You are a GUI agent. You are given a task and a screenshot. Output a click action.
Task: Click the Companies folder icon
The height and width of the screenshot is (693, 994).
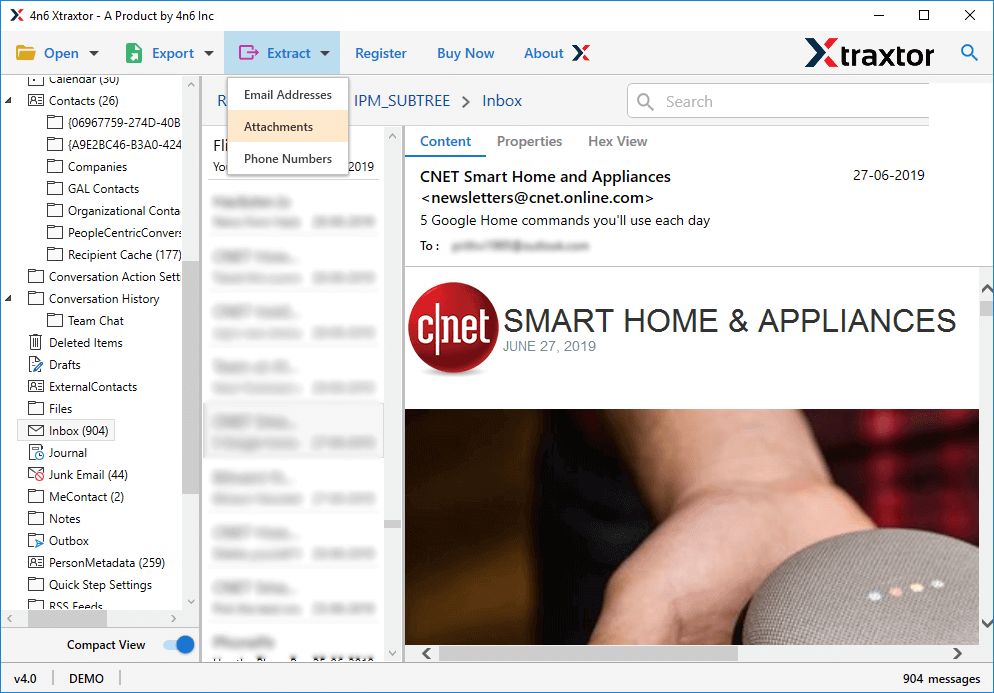55,166
